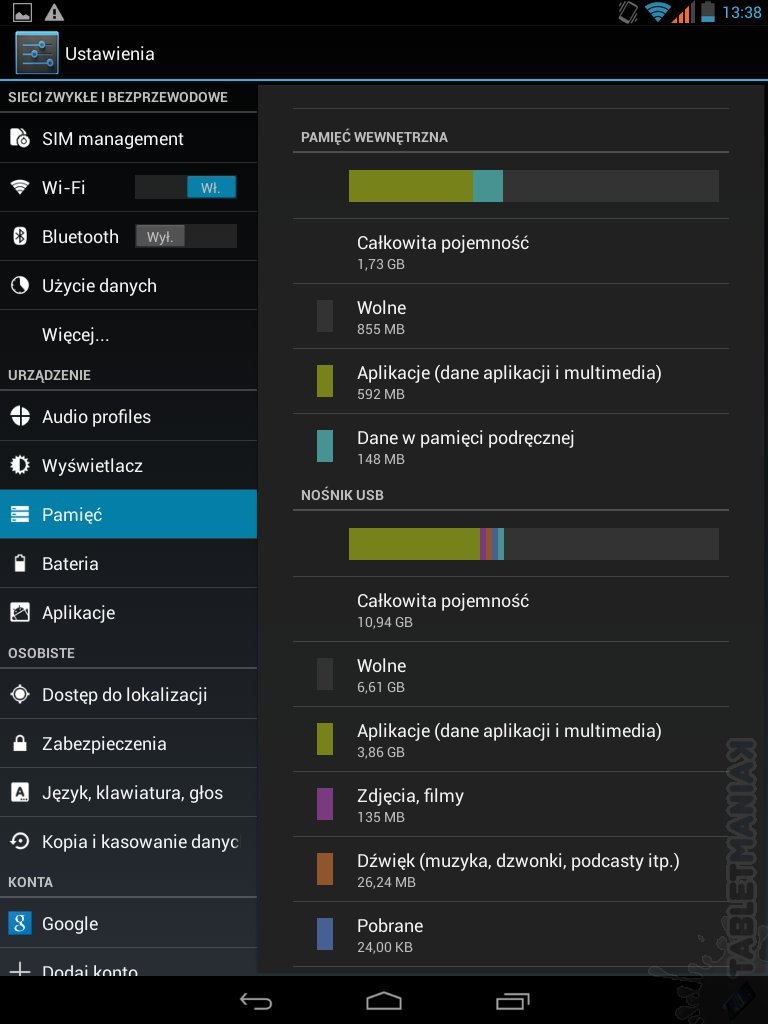The width and height of the screenshot is (768, 1024).
Task: Open recent apps navigation icon
Action: pyautogui.click(x=512, y=1001)
